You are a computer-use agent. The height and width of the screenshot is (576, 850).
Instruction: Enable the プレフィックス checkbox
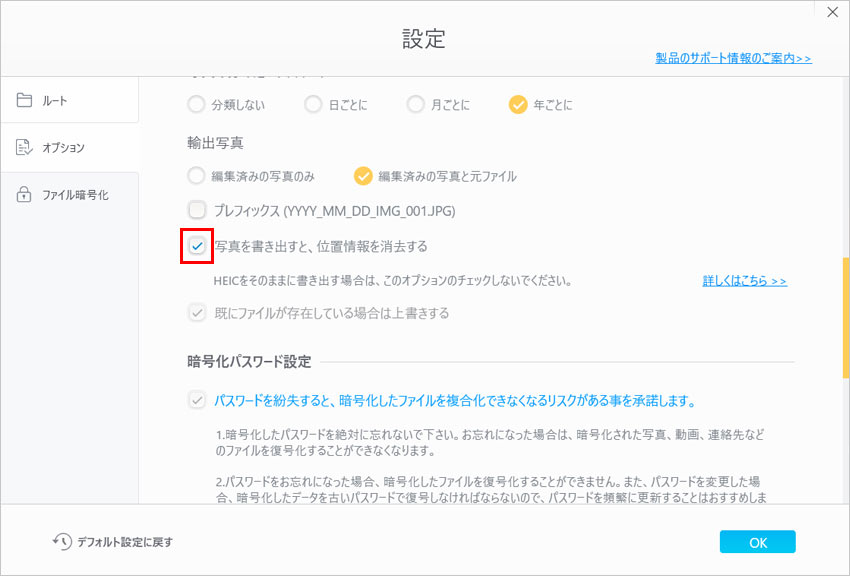click(x=196, y=210)
